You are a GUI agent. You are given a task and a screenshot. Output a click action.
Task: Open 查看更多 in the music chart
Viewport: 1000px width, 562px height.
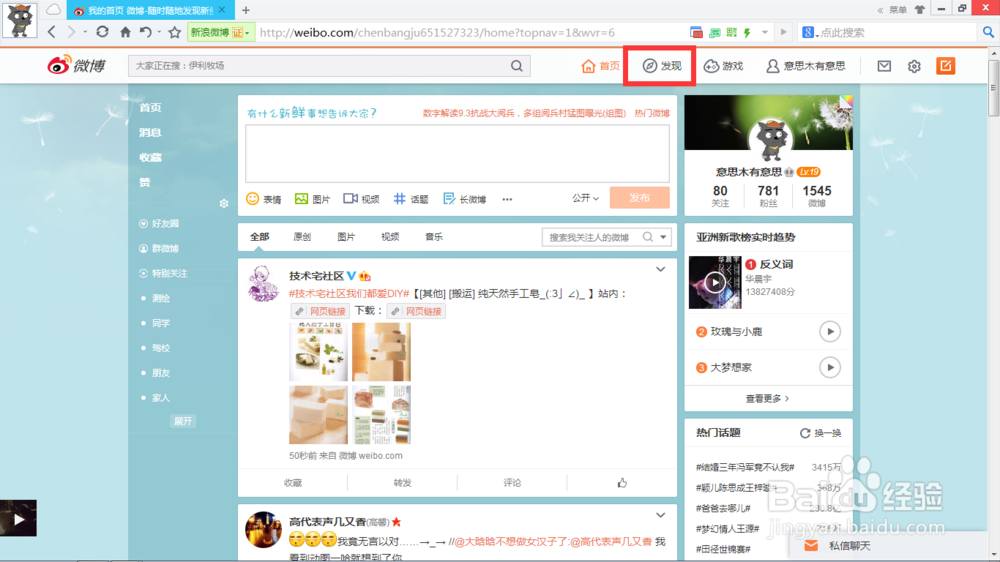[x=767, y=398]
